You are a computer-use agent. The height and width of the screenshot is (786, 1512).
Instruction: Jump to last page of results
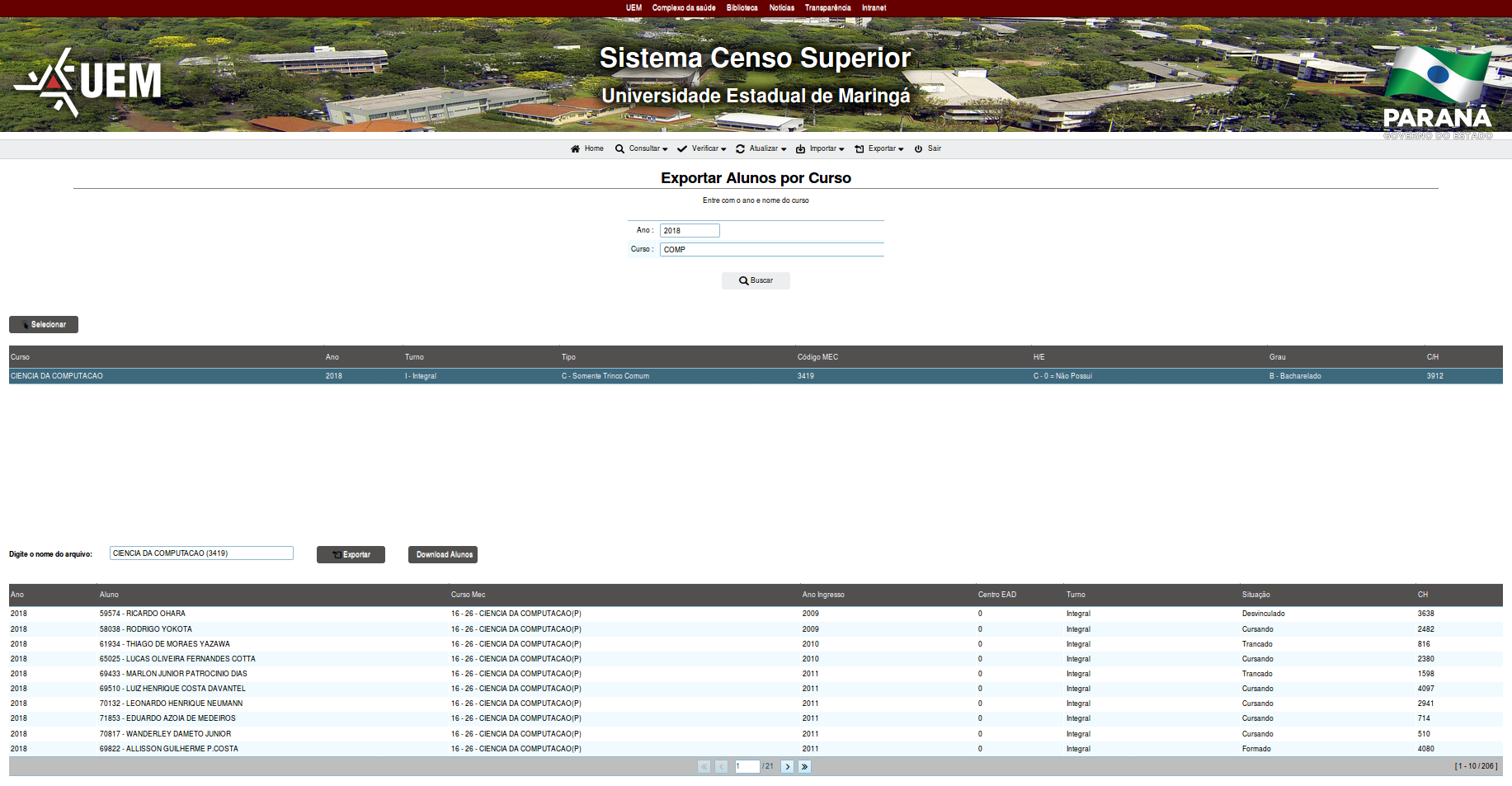[804, 767]
